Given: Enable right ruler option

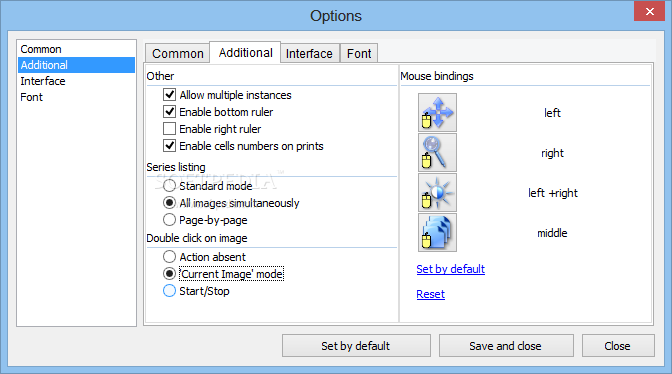Looking at the screenshot, I should tap(170, 129).
